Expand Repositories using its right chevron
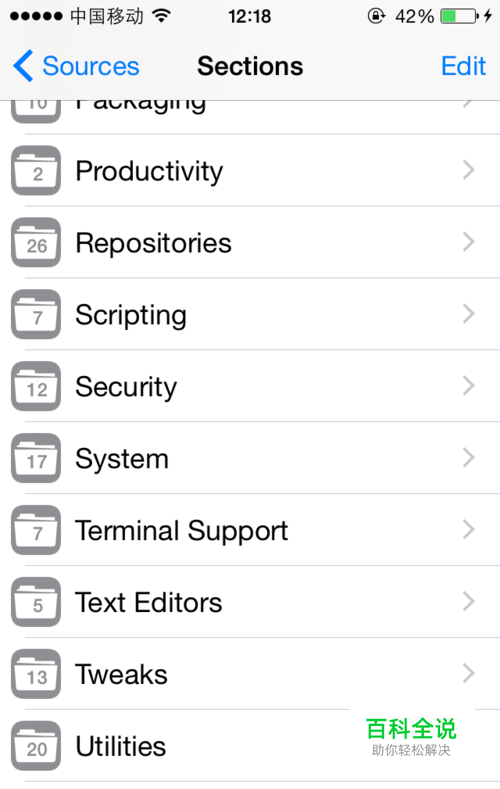The width and height of the screenshot is (500, 789). (468, 242)
